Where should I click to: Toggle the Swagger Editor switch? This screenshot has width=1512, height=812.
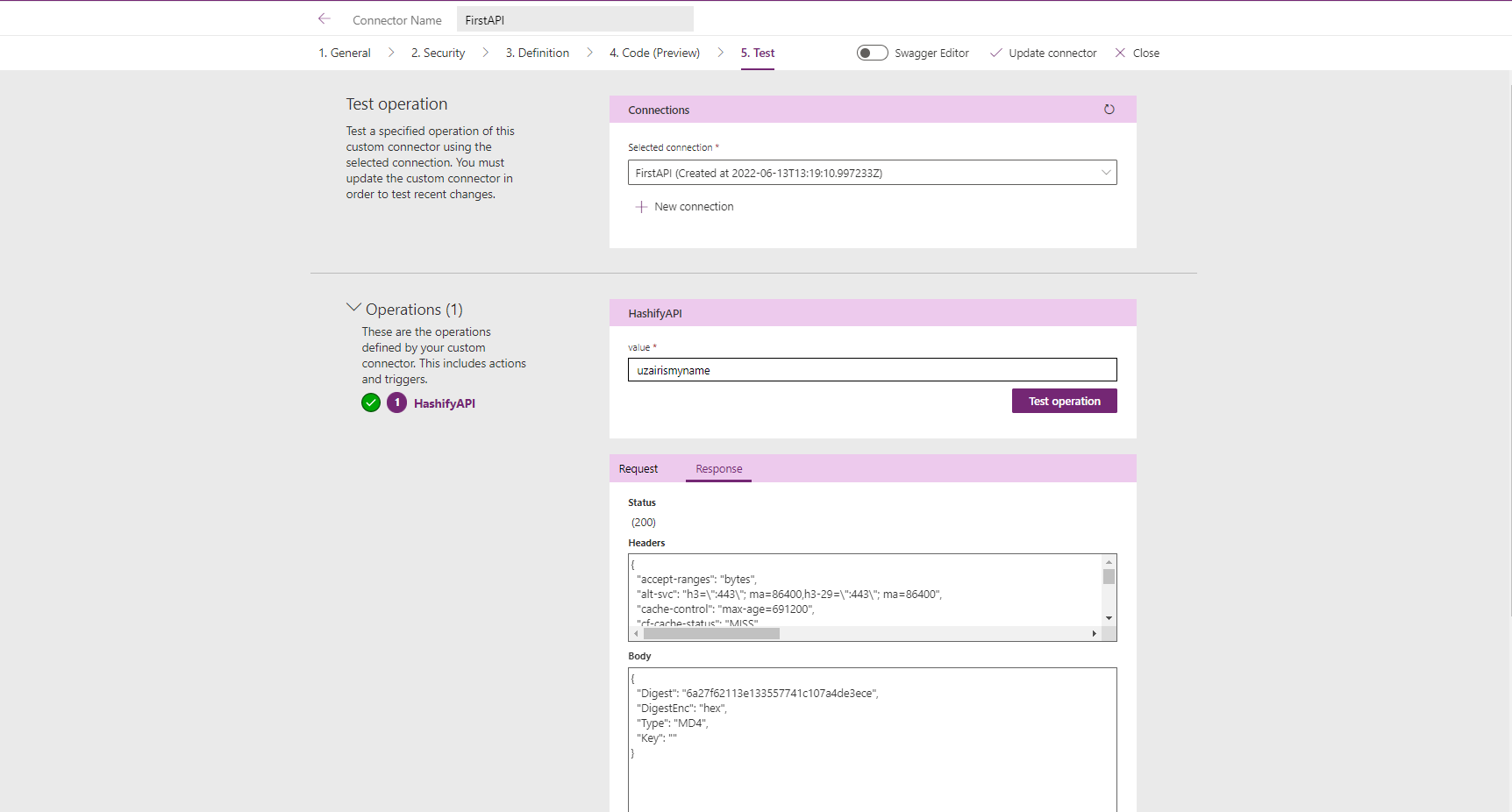click(872, 53)
